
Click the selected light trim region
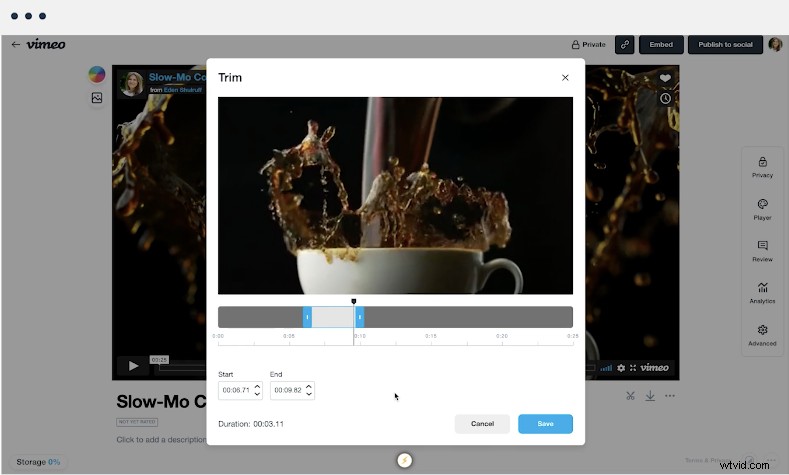[333, 317]
